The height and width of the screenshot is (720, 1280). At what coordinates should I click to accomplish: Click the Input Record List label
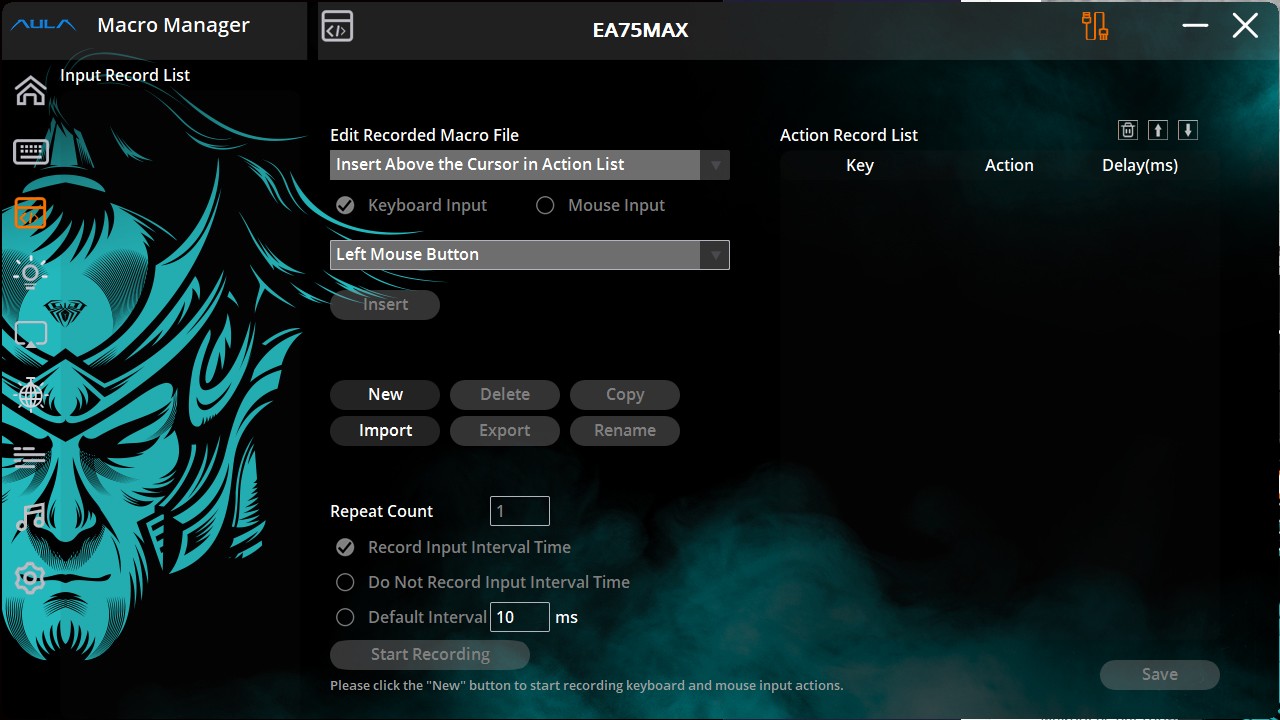(x=125, y=75)
